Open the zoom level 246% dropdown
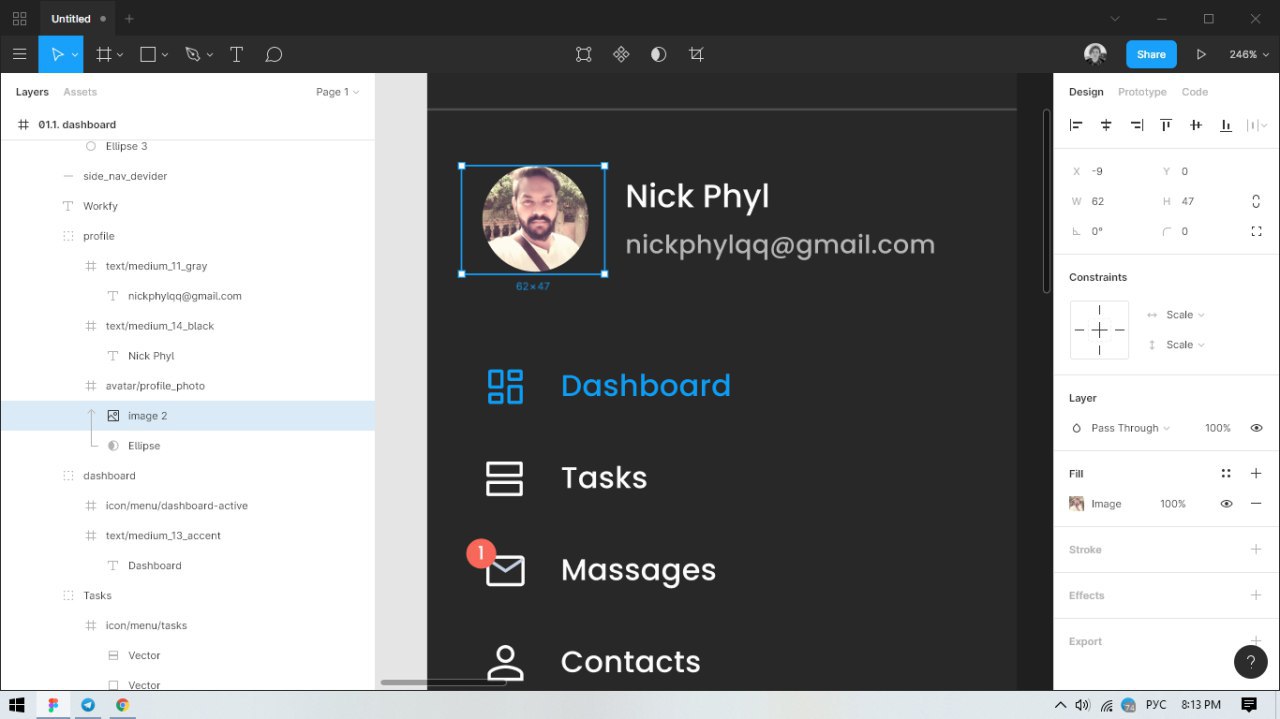1280x719 pixels. (x=1248, y=55)
